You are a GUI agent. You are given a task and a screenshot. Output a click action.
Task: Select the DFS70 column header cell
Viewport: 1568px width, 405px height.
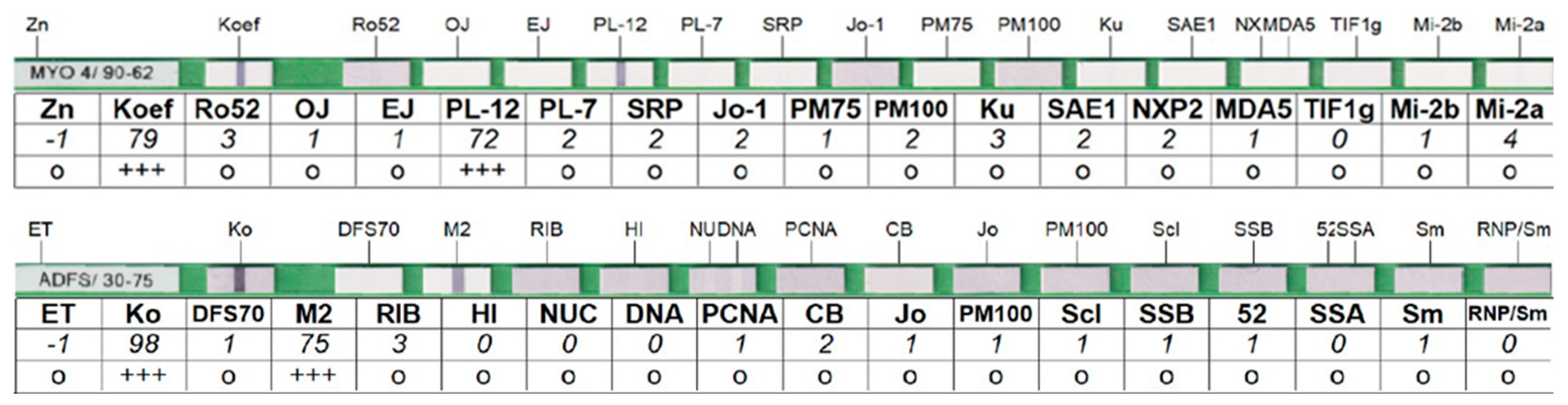pos(228,314)
